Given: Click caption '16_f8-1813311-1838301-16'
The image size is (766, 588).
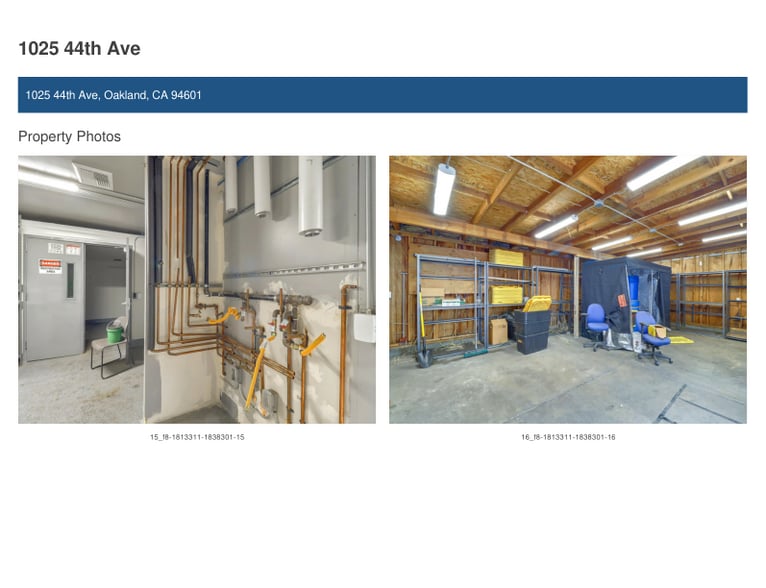Looking at the screenshot, I should coord(568,437).
